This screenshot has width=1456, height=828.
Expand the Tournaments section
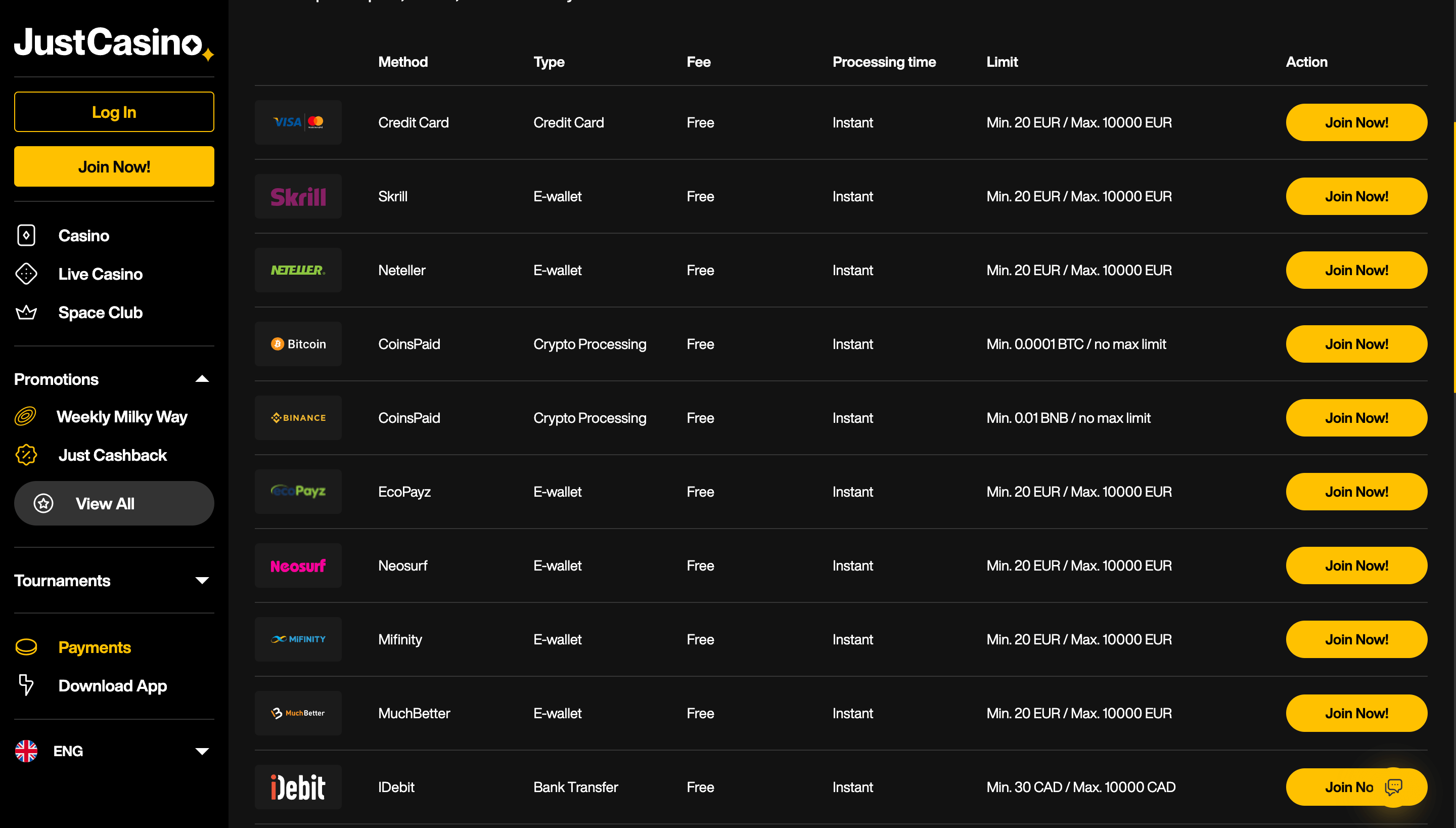(x=202, y=581)
